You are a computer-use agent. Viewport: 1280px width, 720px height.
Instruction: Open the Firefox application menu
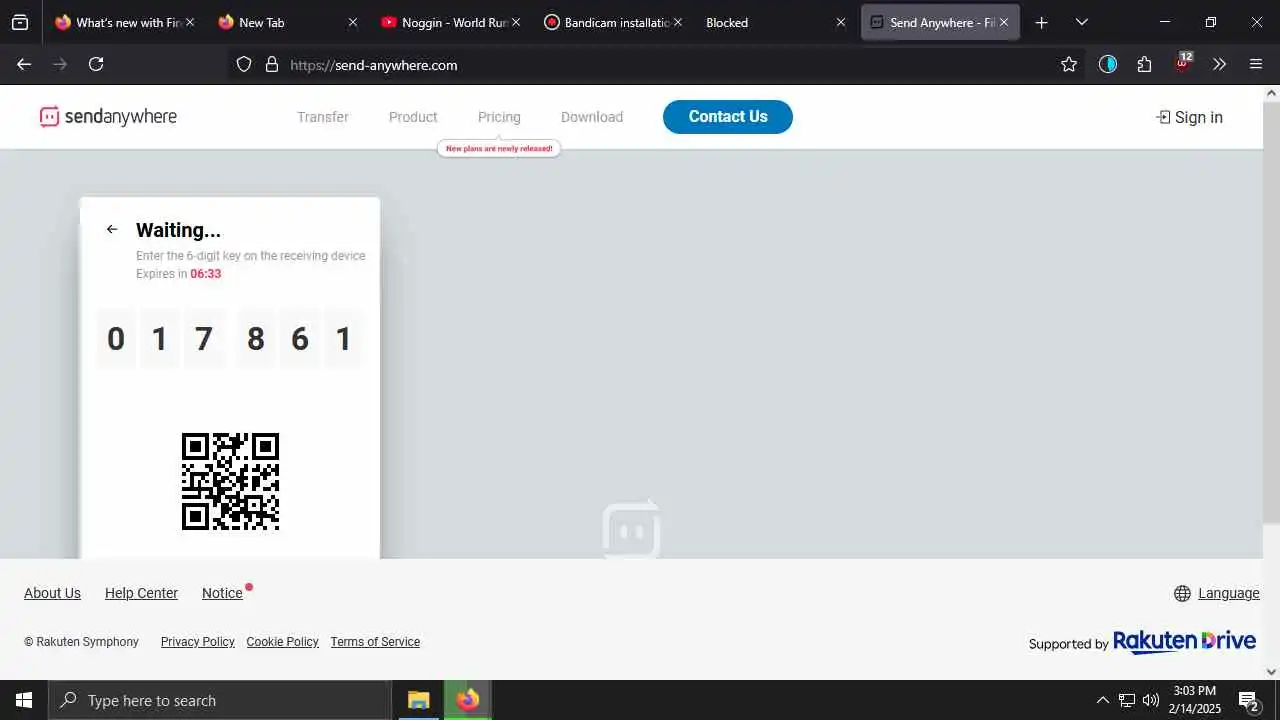[x=1256, y=64]
